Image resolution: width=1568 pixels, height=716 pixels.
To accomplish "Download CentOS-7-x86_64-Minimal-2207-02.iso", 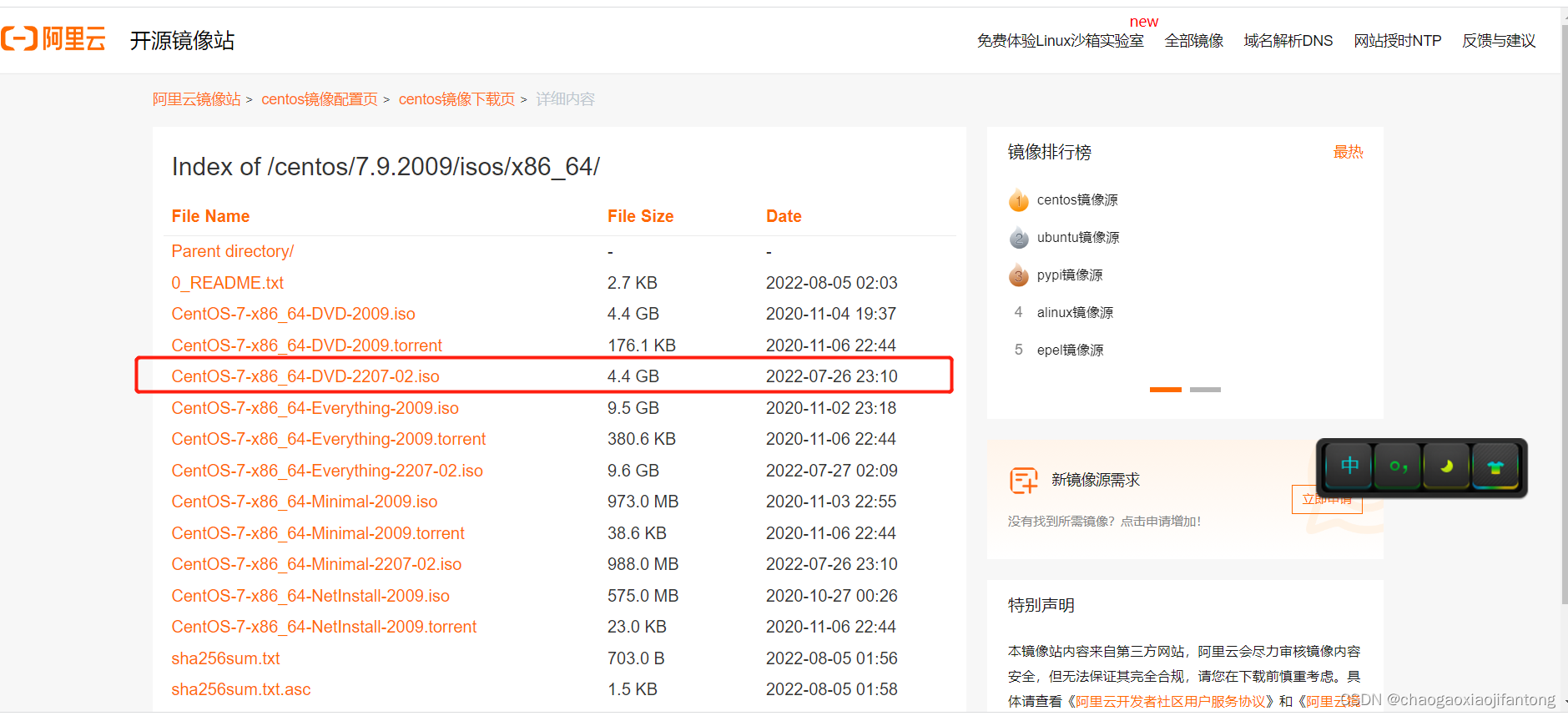I will click(316, 564).
